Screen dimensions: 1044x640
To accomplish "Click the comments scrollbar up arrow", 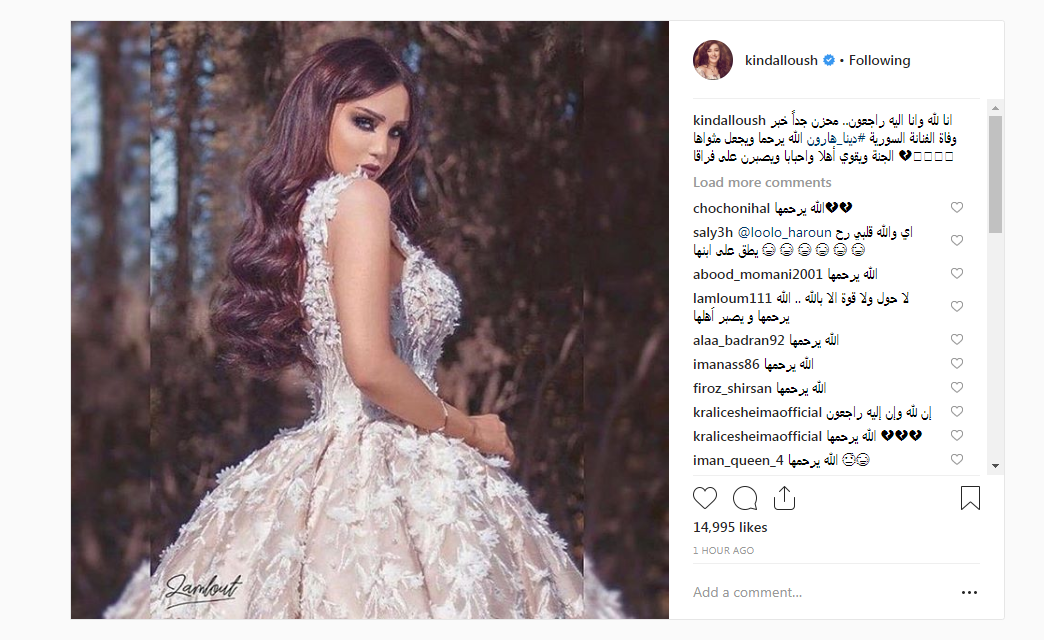I will pyautogui.click(x=995, y=108).
